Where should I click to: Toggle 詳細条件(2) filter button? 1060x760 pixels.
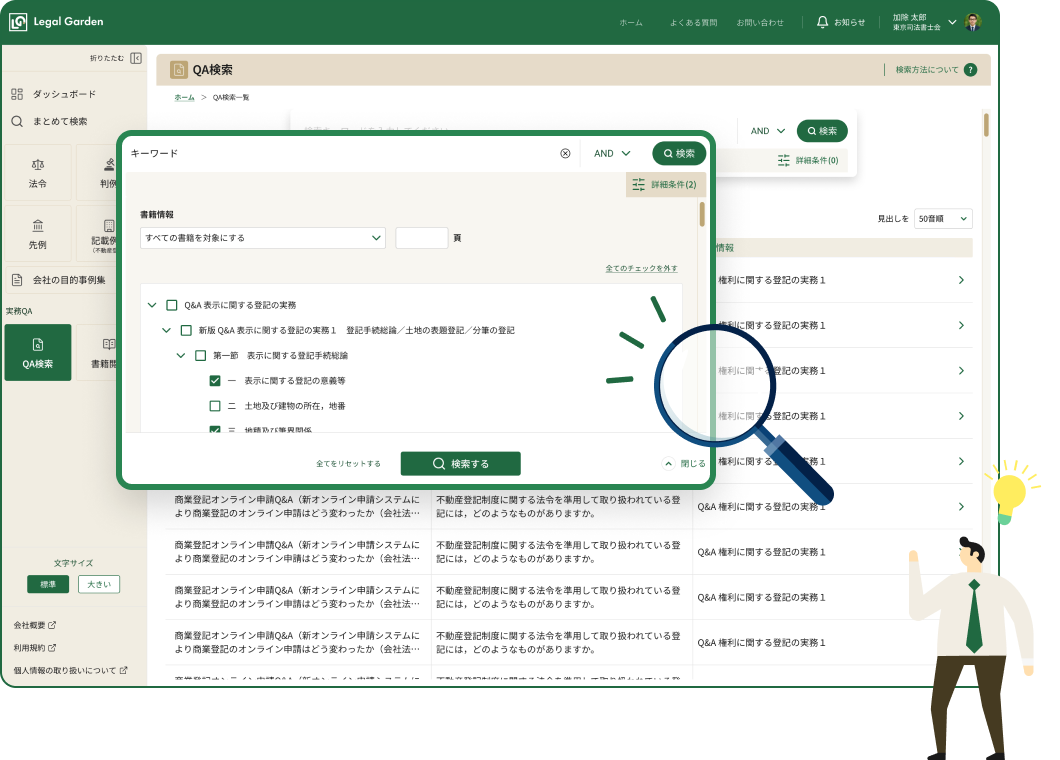(664, 185)
